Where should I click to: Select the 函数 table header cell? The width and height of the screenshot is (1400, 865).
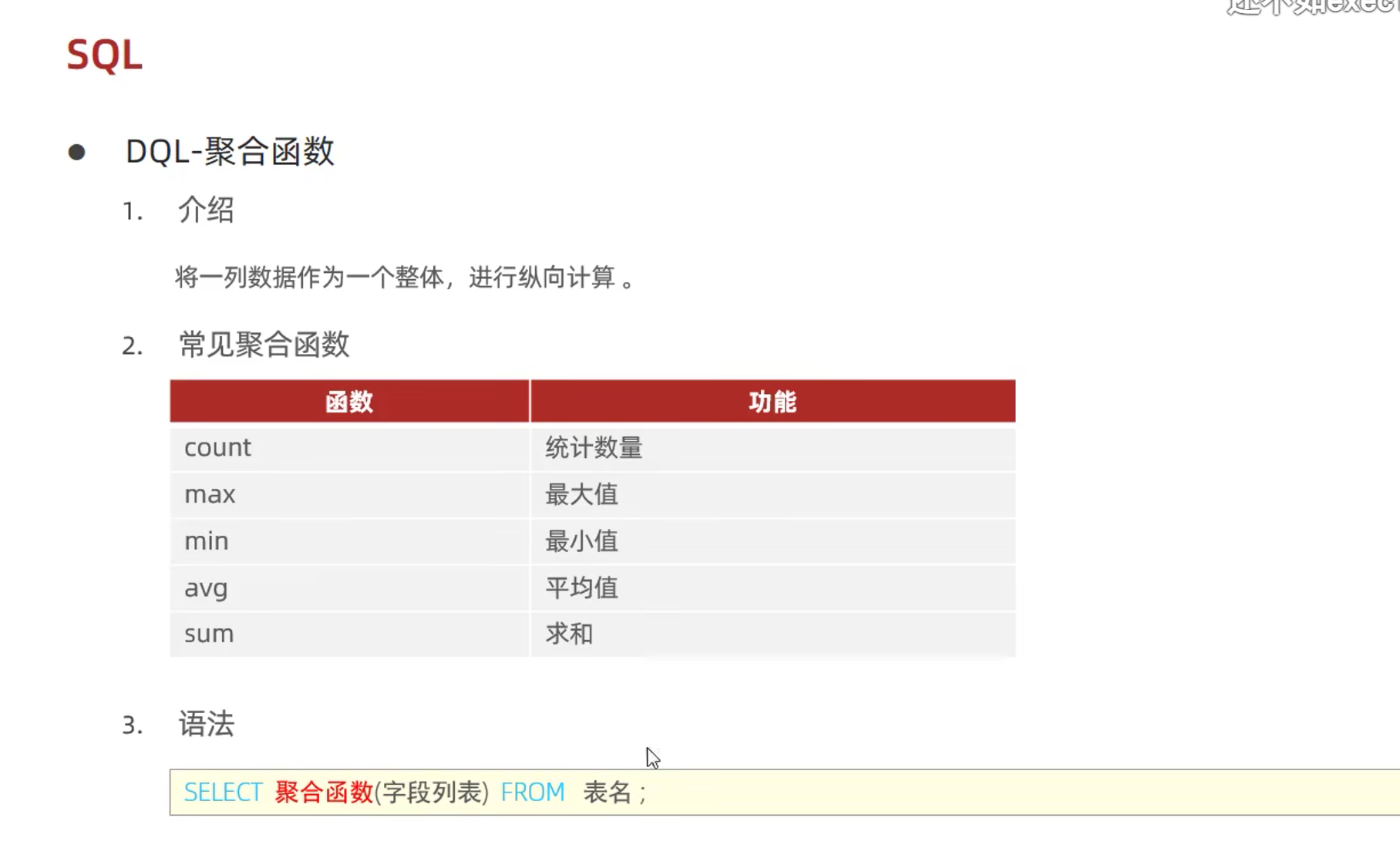click(x=349, y=401)
